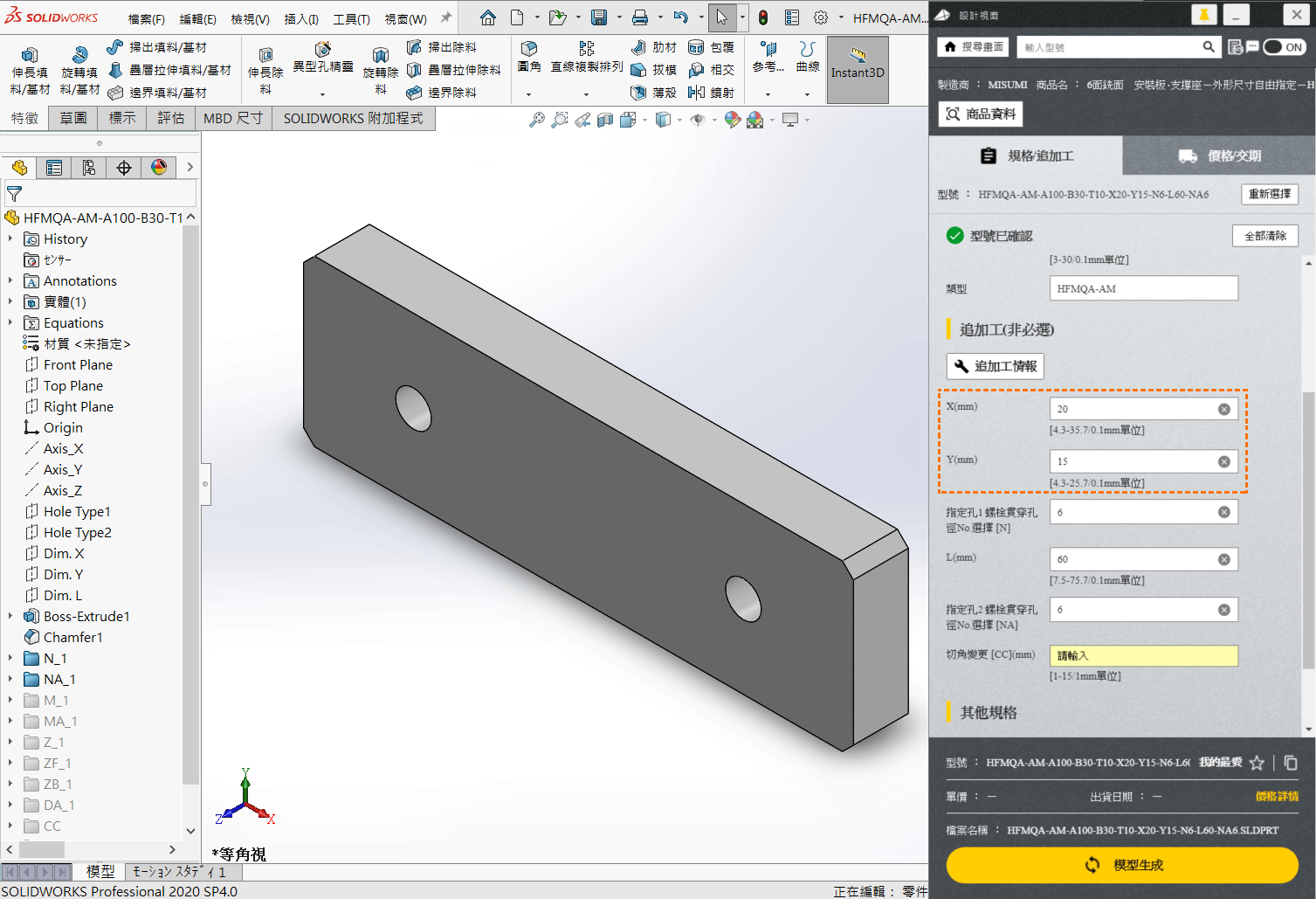Switch to the 價格/交期 tab
Viewport: 1316px width, 899px height.
(1219, 156)
